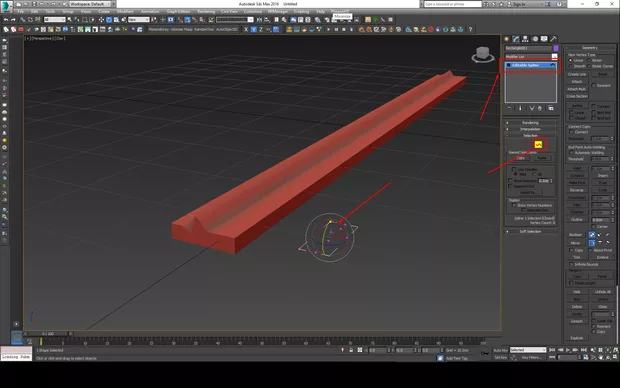This screenshot has height=388, width=620.
Task: Open the Edit menu
Action: coord(35,11)
